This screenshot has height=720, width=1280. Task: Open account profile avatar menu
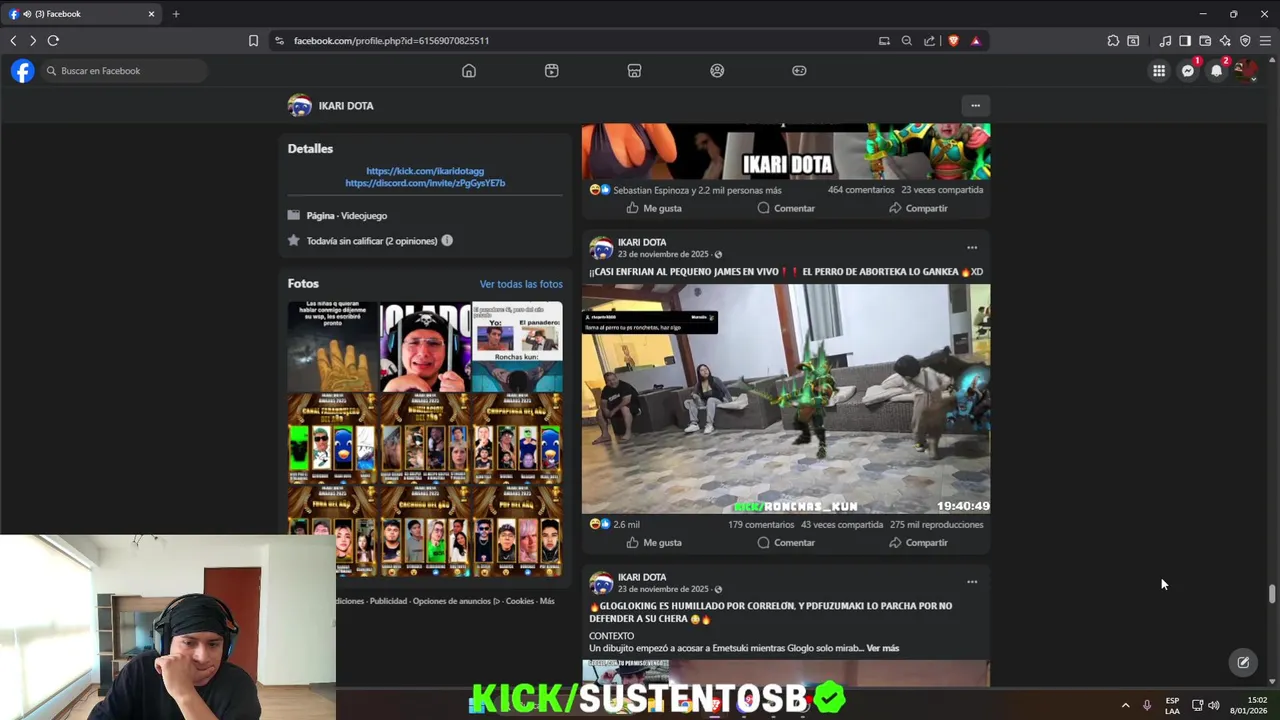[1245, 71]
